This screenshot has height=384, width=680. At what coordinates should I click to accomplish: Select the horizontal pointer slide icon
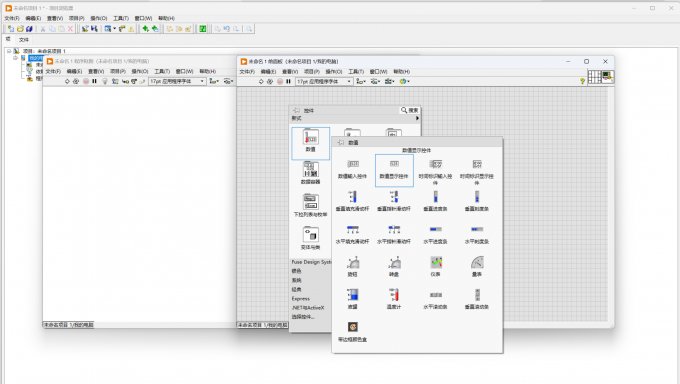394,229
